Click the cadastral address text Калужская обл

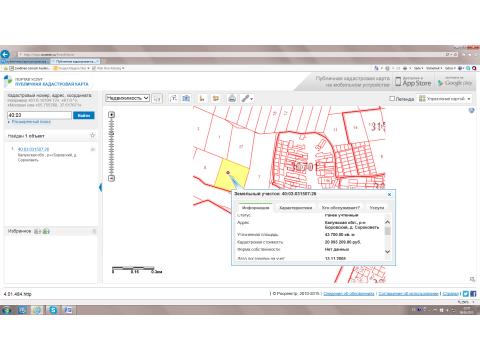(351, 225)
